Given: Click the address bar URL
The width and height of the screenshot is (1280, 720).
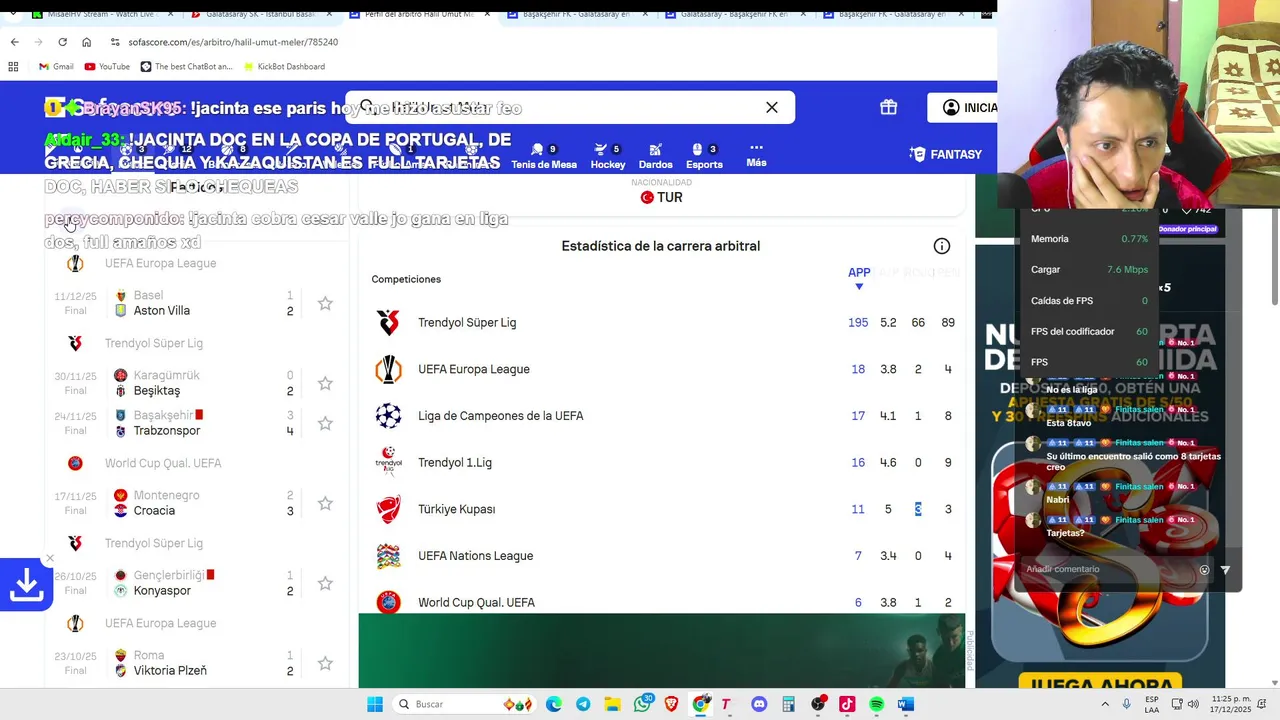Looking at the screenshot, I should [x=232, y=42].
